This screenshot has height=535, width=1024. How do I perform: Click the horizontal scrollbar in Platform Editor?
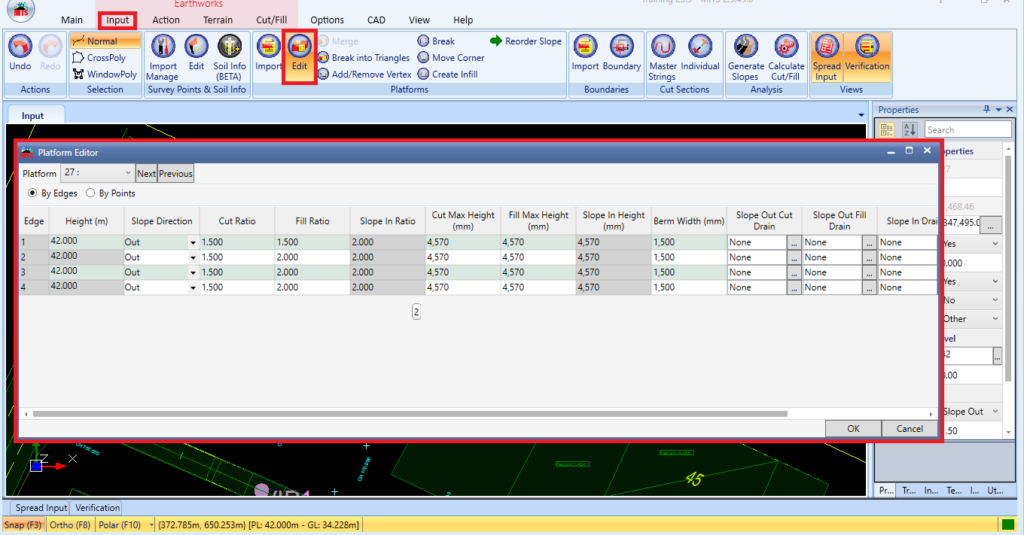pyautogui.click(x=410, y=413)
